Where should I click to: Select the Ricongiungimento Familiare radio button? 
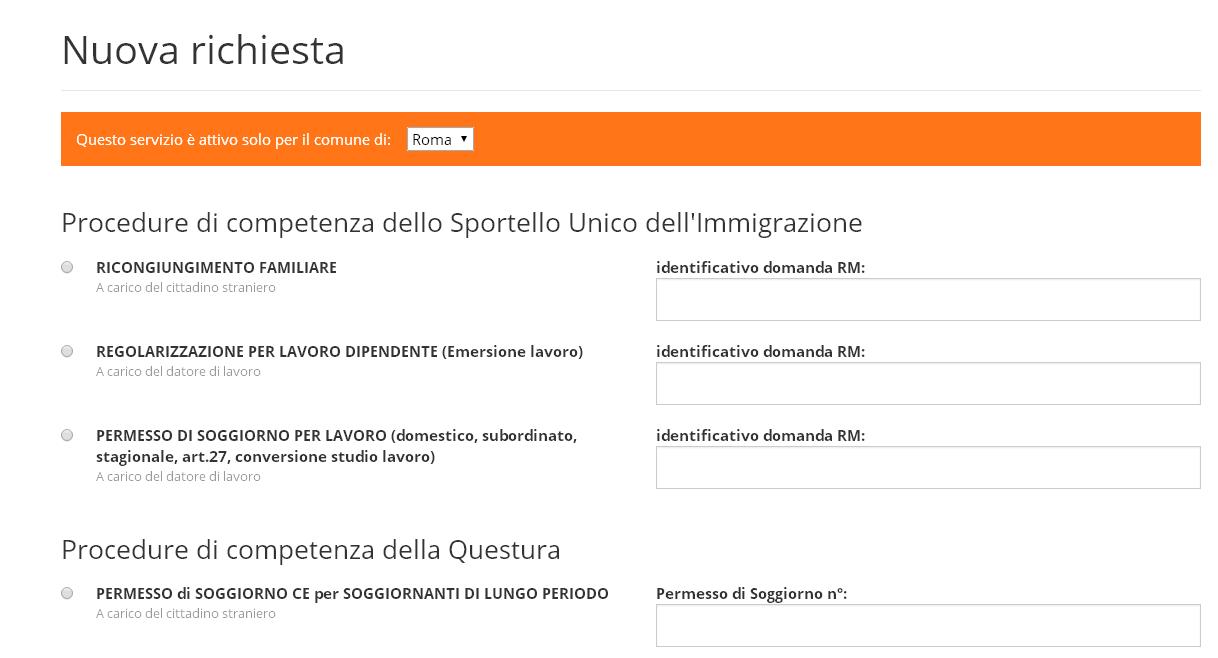coord(67,267)
